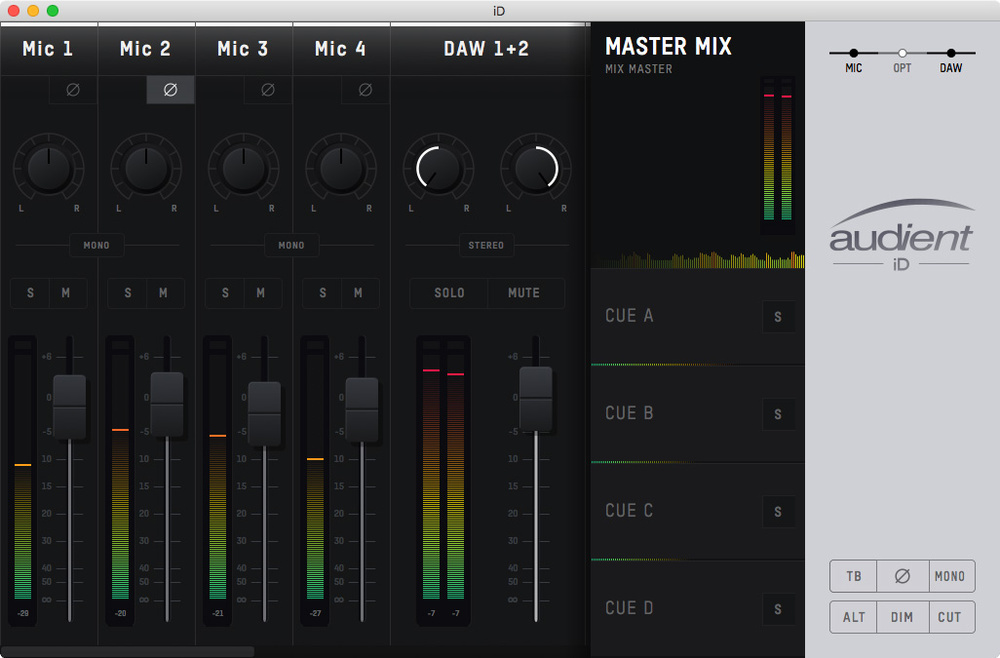The width and height of the screenshot is (1000, 658).
Task: Toggle Mic 1/2 MONO link button
Action: tap(97, 245)
